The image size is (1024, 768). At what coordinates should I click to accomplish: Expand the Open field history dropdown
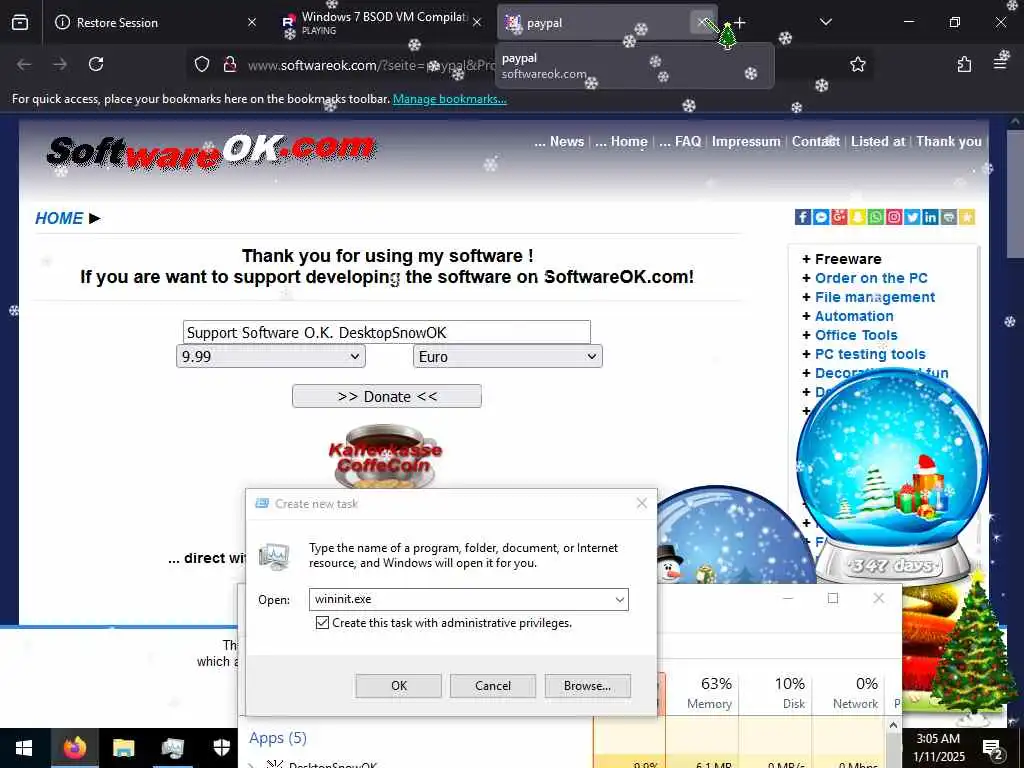click(x=619, y=600)
